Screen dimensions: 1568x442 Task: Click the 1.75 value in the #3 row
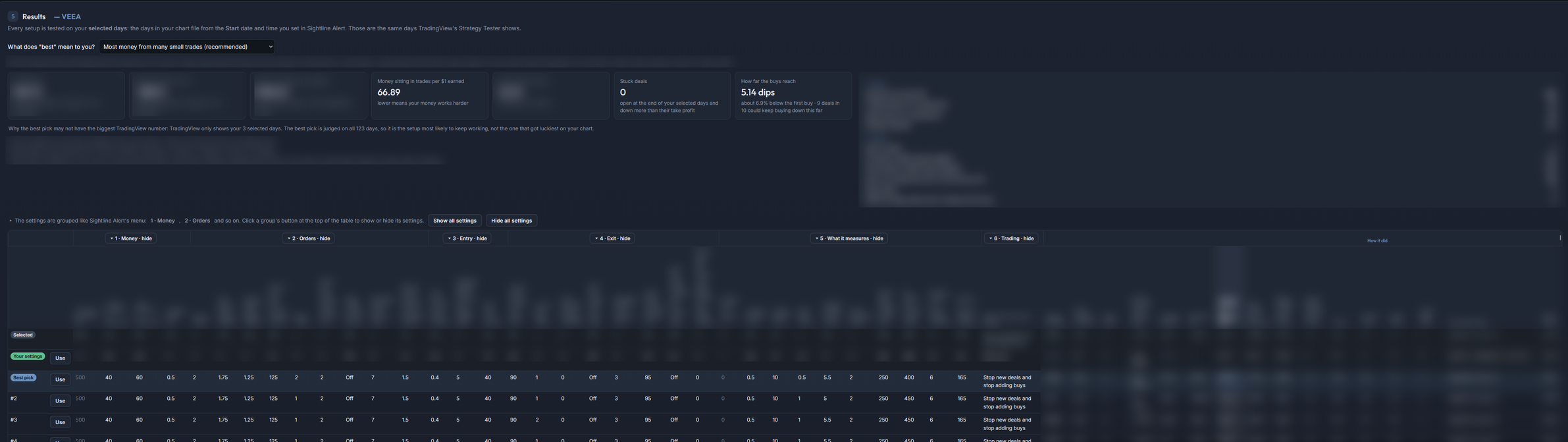223,420
